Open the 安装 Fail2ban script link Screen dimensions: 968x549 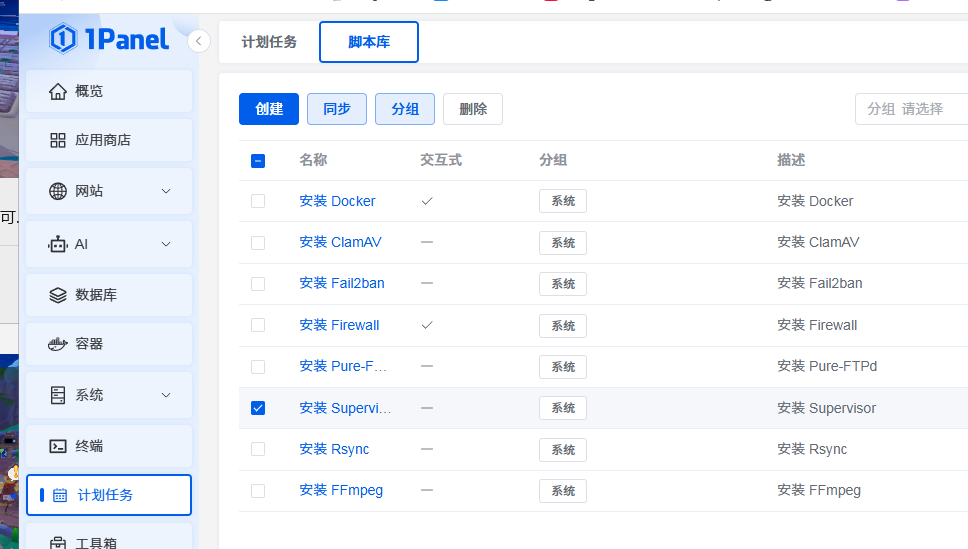(341, 283)
